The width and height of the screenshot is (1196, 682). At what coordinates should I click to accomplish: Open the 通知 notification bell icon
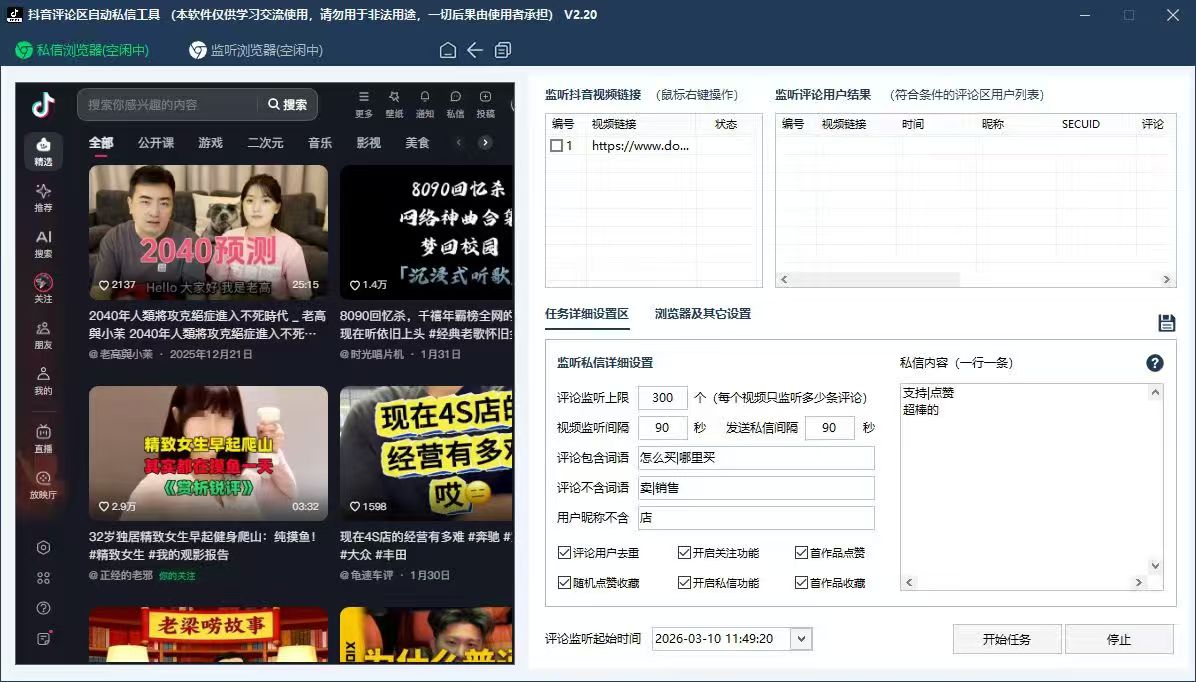425,105
